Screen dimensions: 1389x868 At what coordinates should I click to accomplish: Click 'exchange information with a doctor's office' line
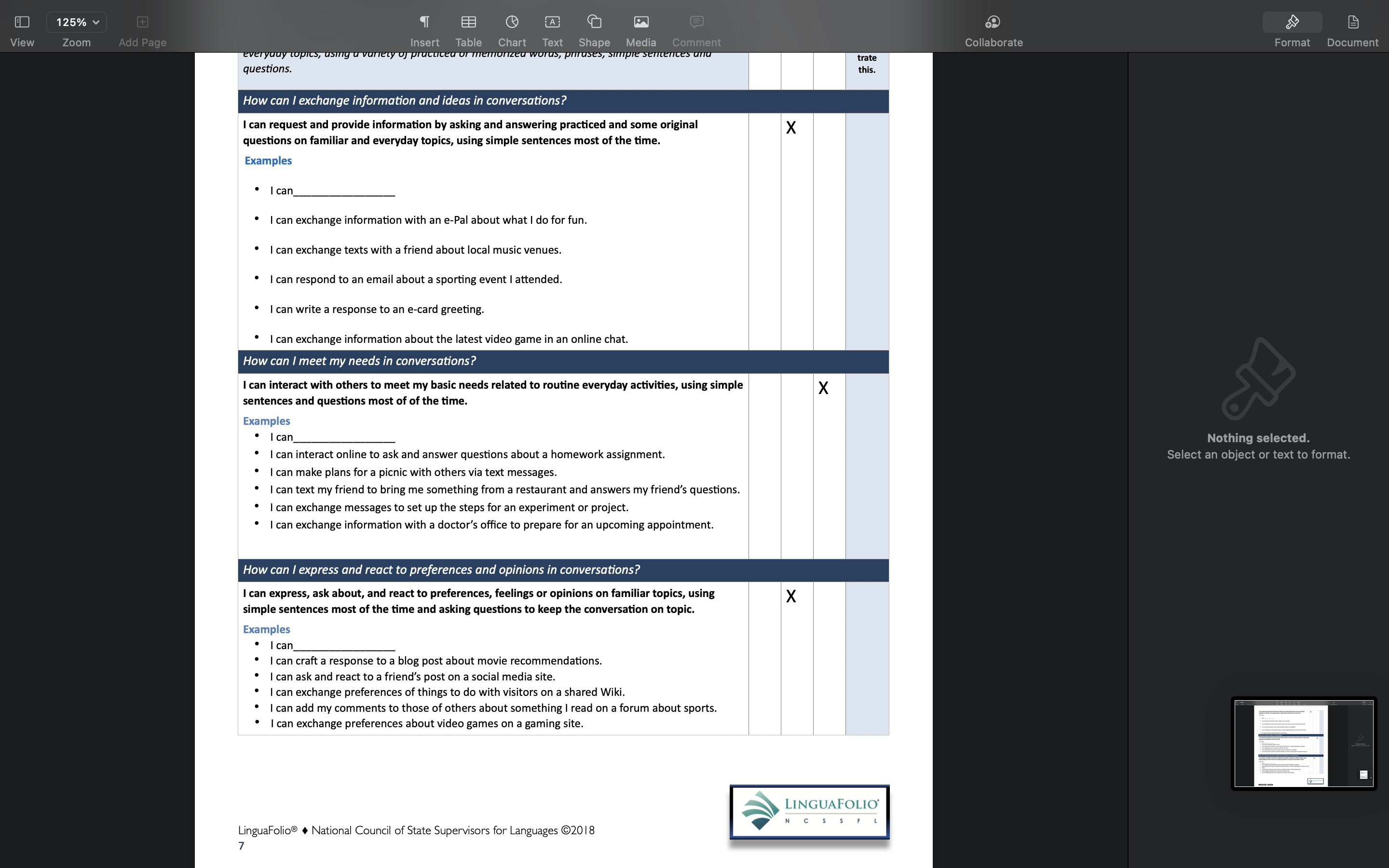click(492, 525)
